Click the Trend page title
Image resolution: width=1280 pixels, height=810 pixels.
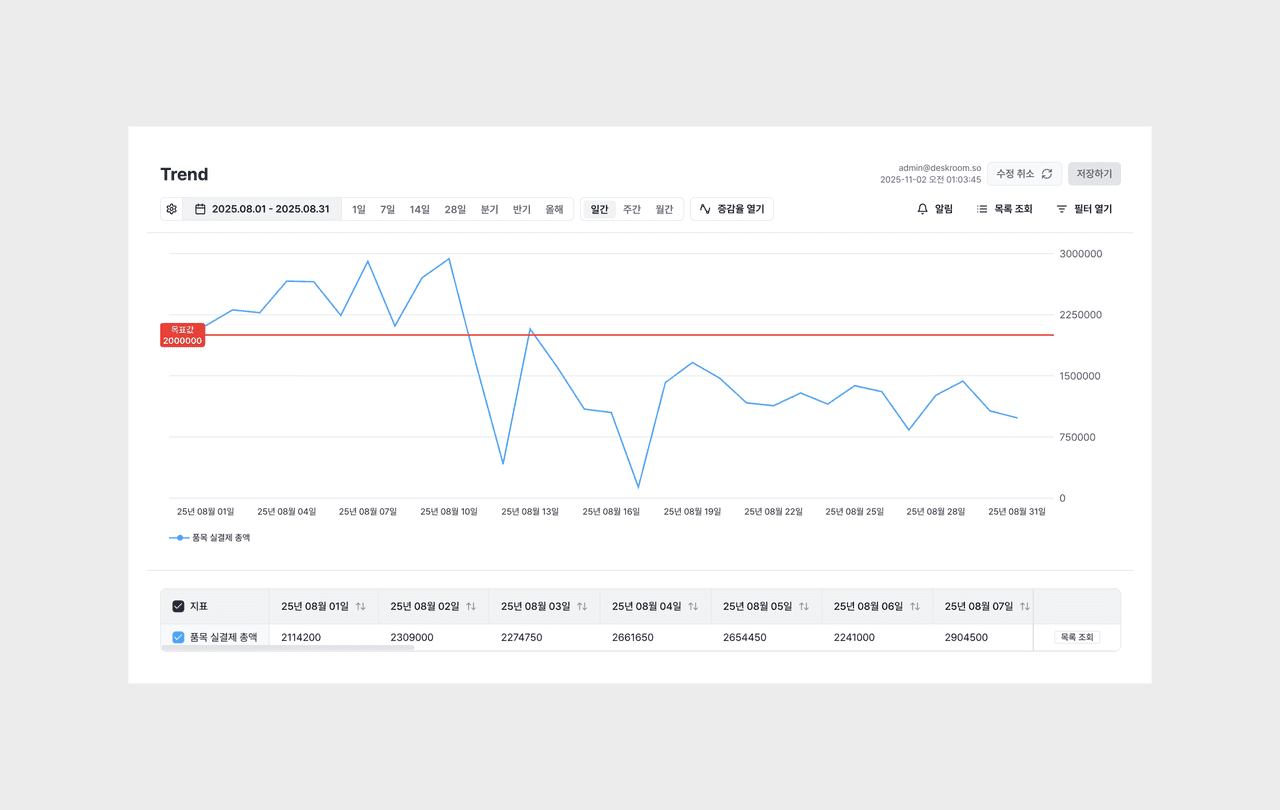pos(184,174)
